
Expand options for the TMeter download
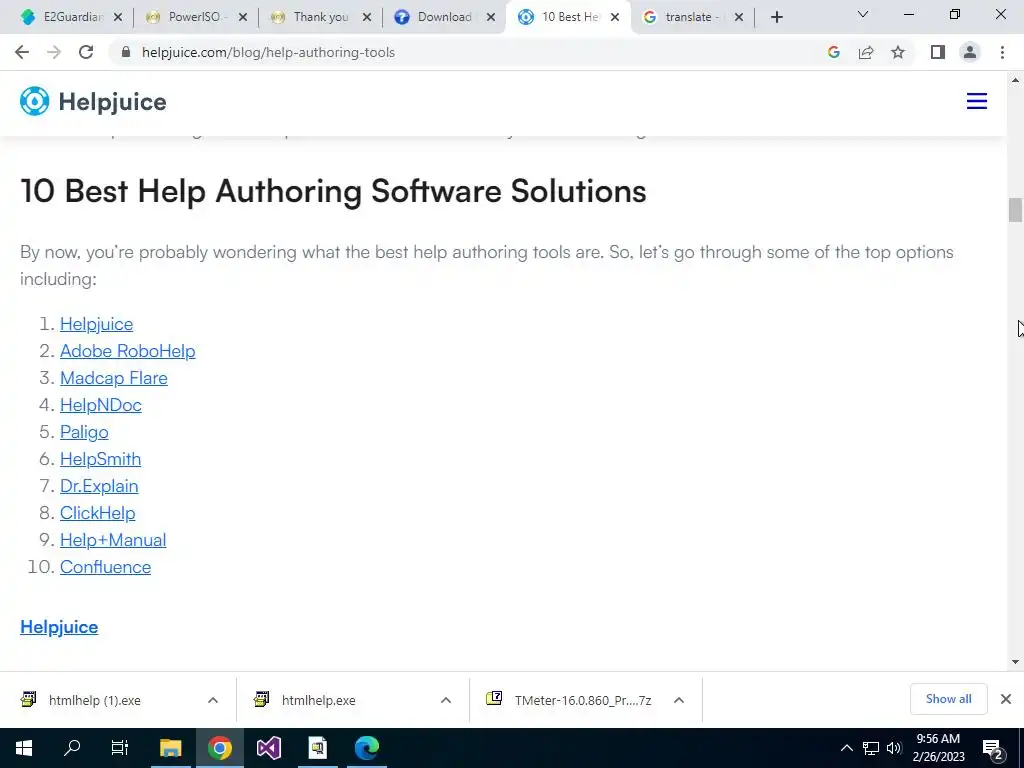[x=679, y=700]
